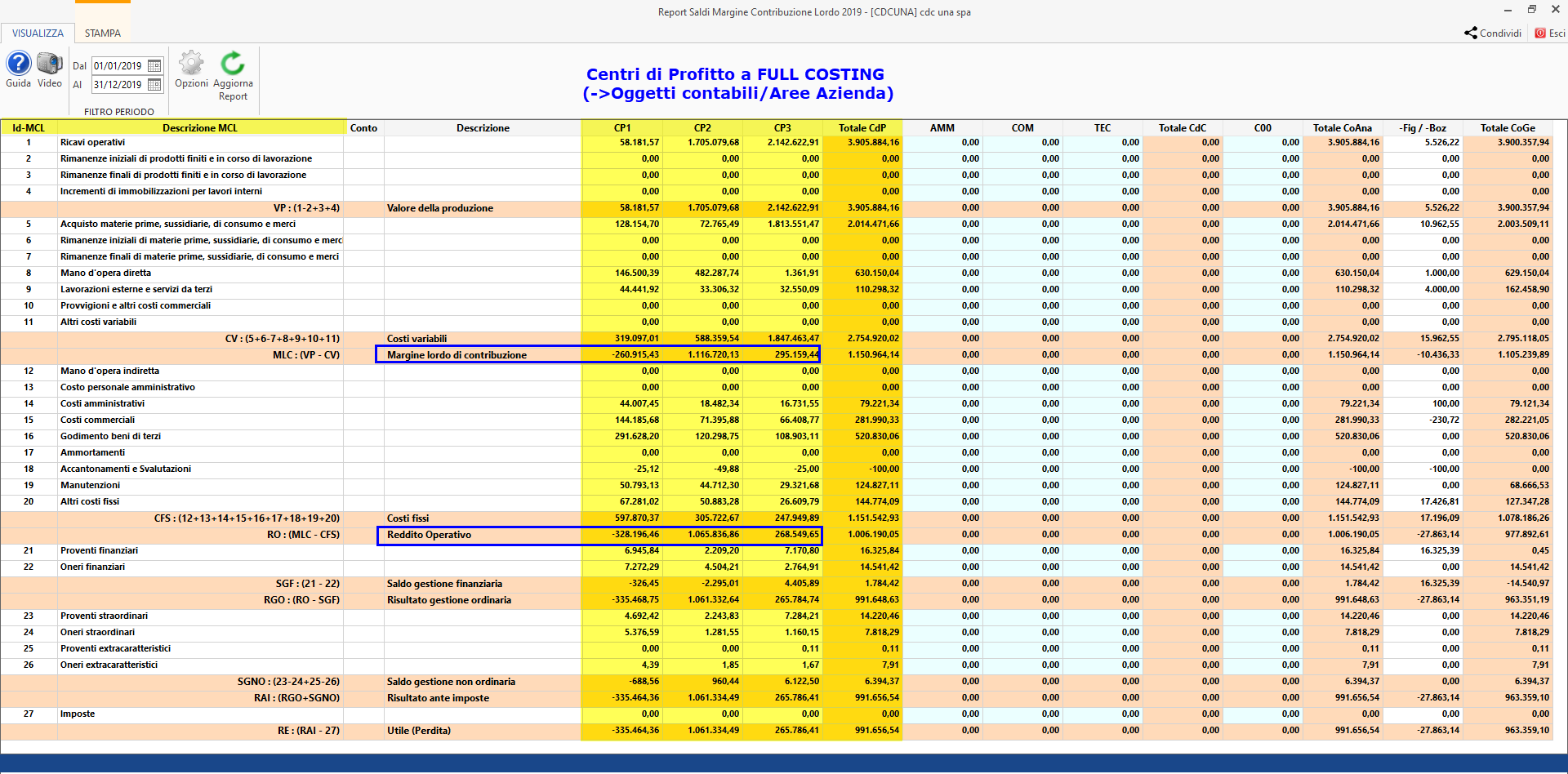Viewport: 1568px width, 774px height.
Task: Click the Acquisto materie prime row
Action: pos(776,225)
